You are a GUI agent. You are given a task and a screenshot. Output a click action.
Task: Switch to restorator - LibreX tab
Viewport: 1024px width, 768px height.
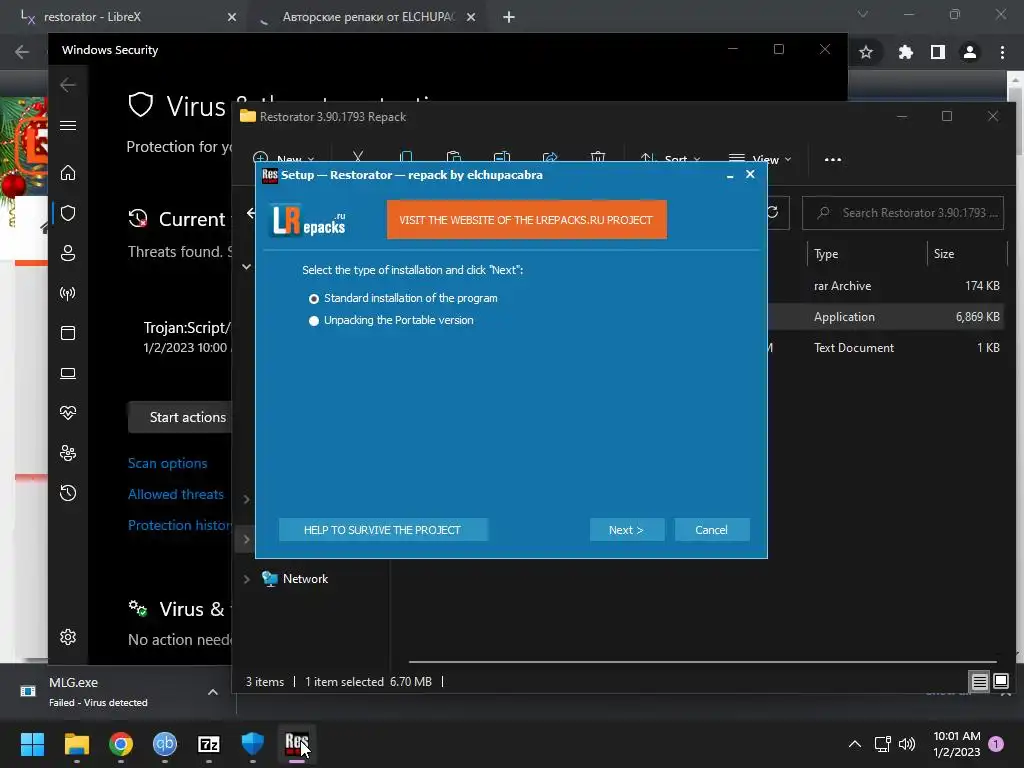125,17
